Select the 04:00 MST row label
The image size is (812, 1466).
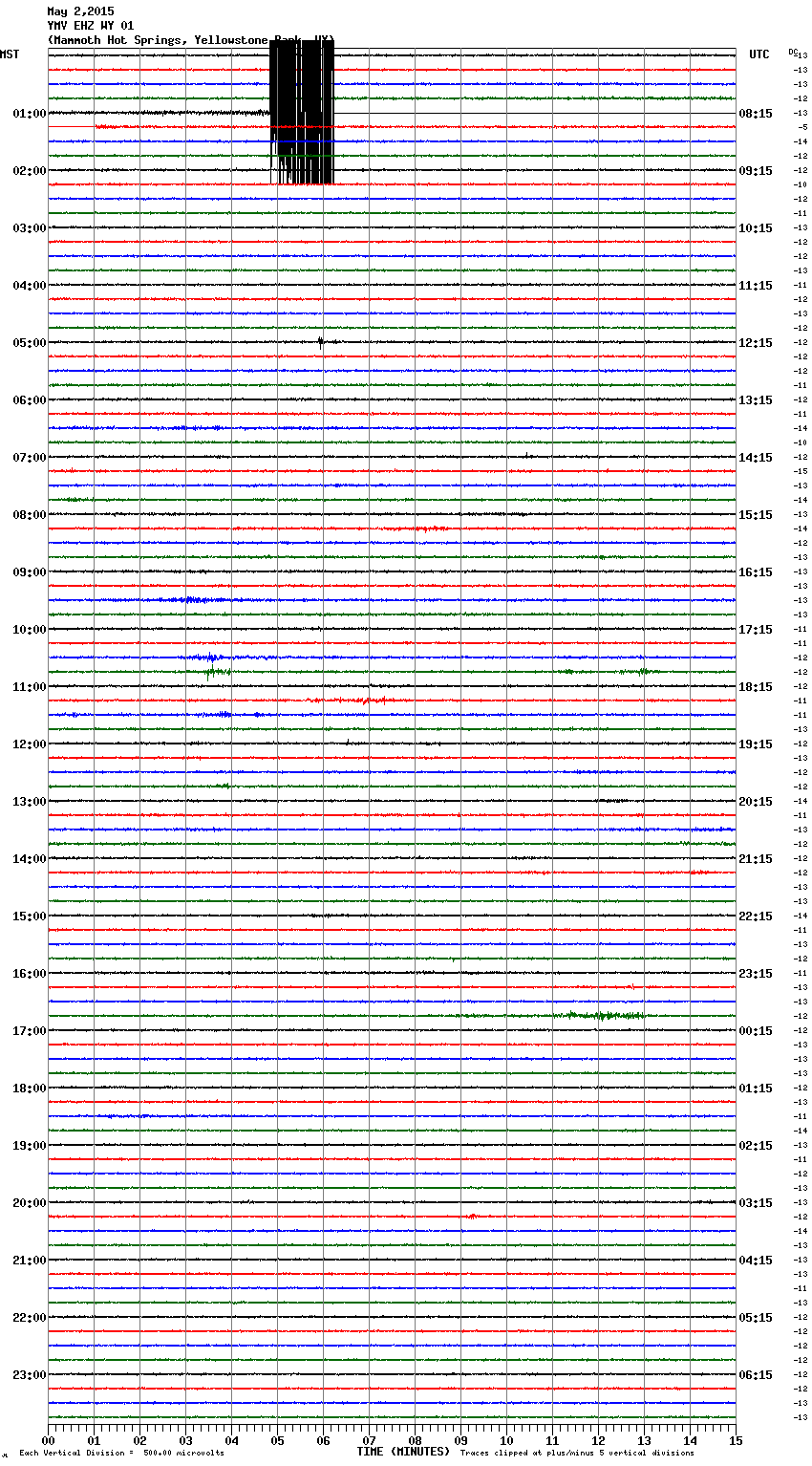pos(30,286)
